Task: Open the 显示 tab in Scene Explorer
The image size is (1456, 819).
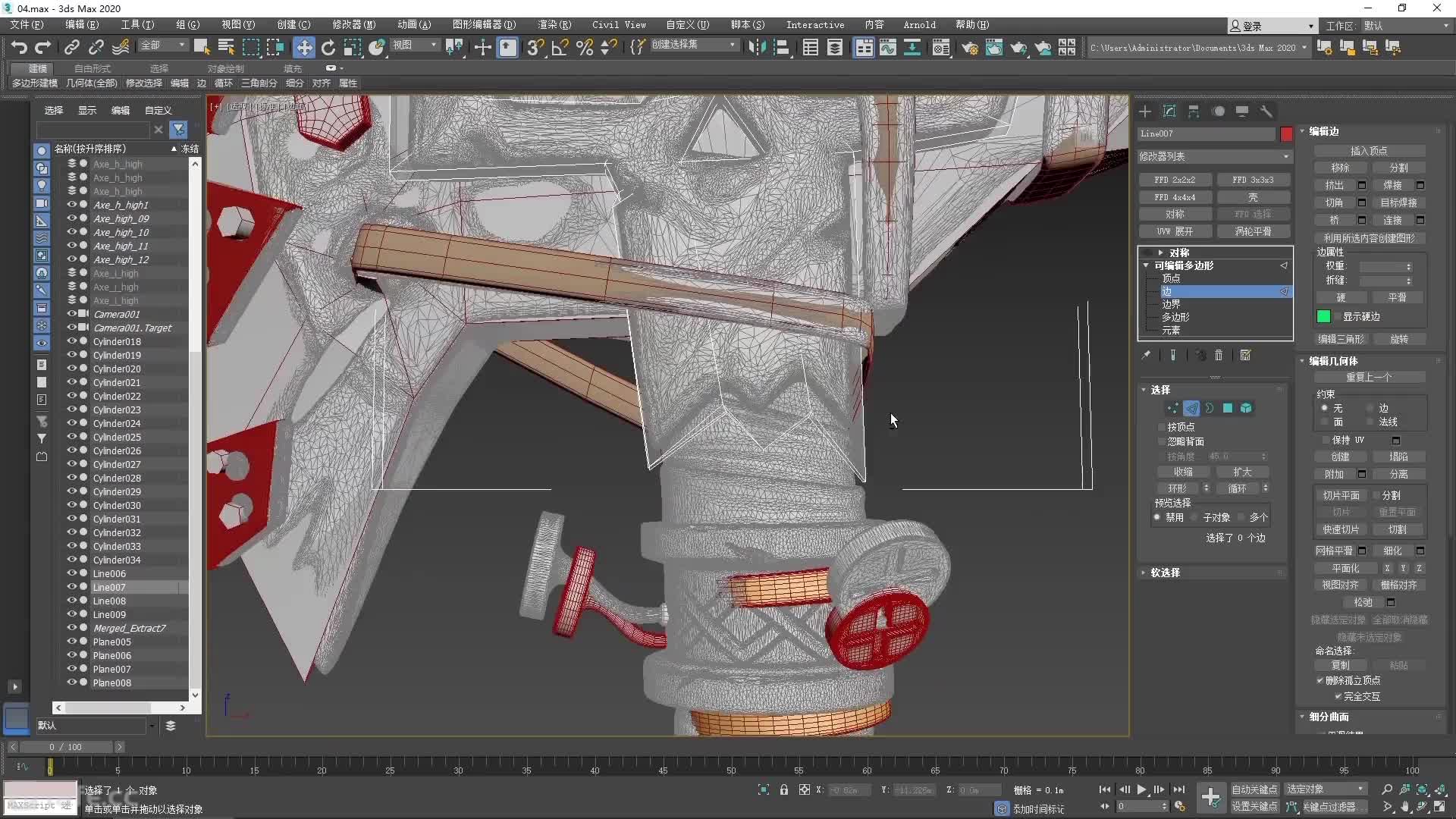Action: tap(87, 110)
